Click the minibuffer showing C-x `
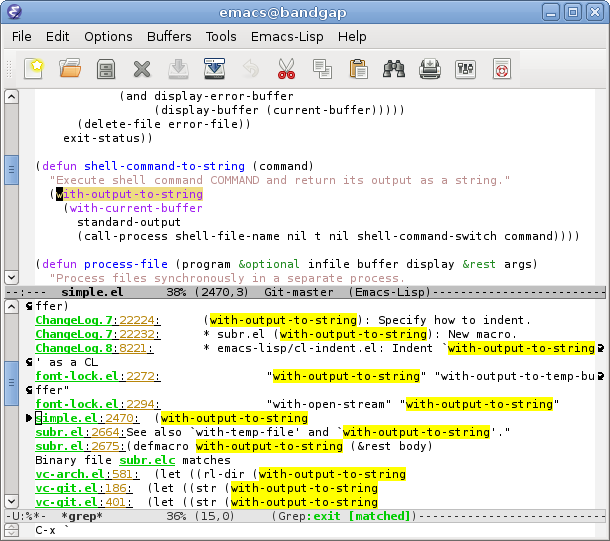The width and height of the screenshot is (610, 541). click(x=314, y=530)
